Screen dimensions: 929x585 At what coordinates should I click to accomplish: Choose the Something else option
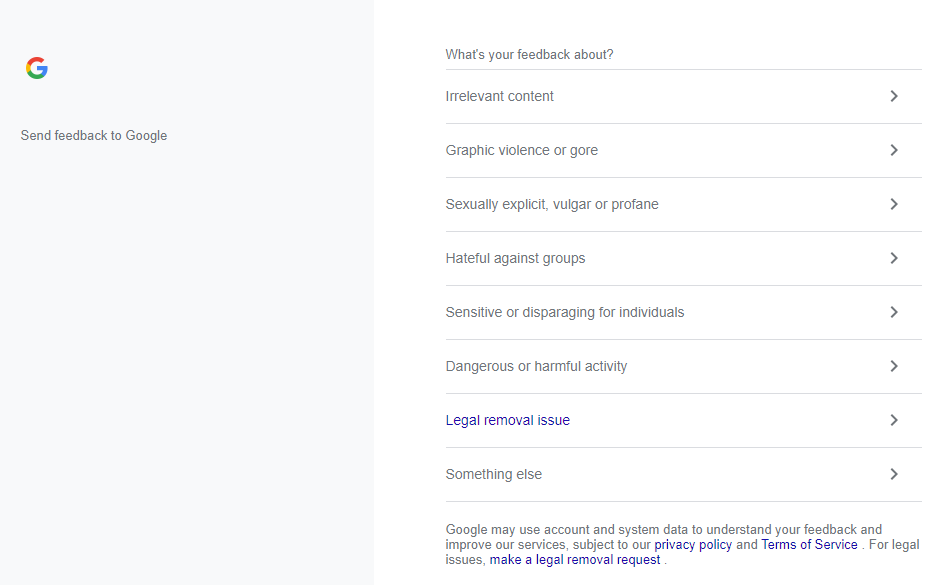coord(494,474)
